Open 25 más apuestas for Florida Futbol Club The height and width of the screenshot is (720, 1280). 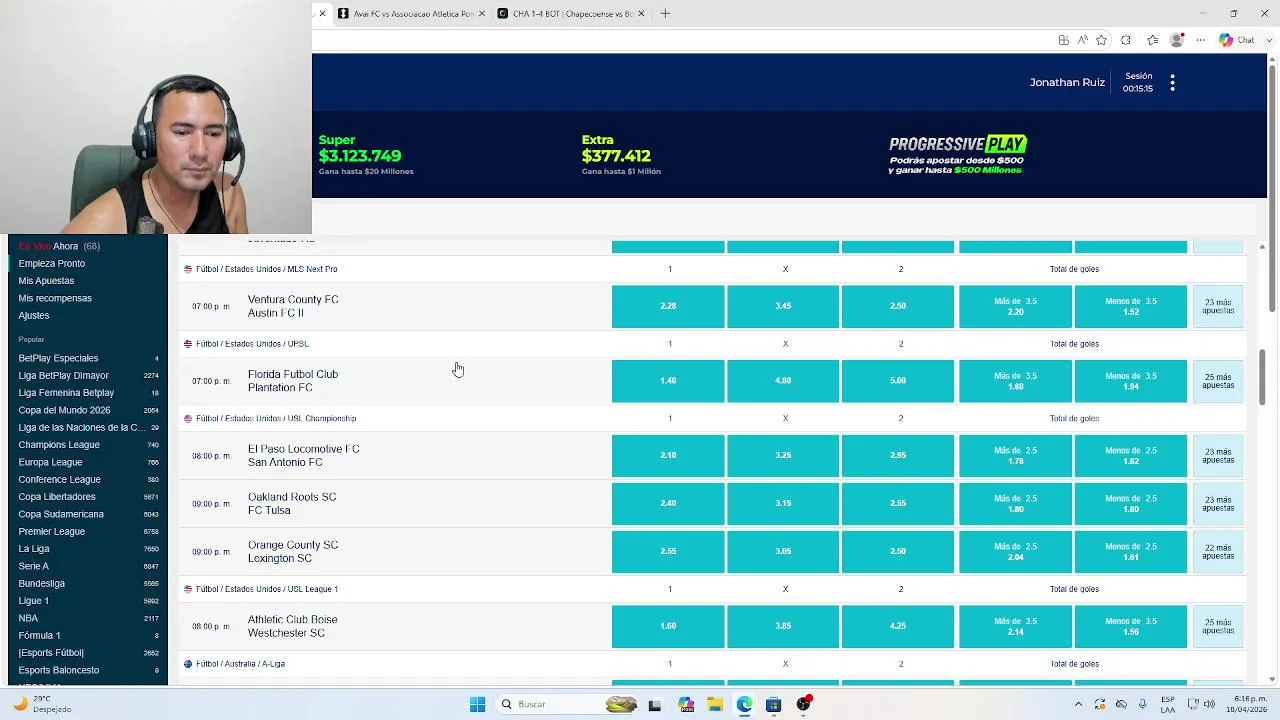(x=1218, y=381)
